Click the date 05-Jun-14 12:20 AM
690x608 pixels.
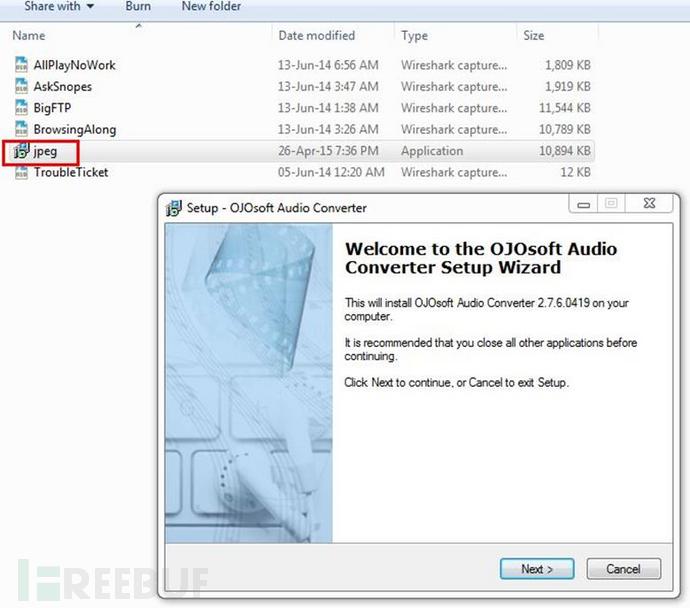(x=331, y=172)
